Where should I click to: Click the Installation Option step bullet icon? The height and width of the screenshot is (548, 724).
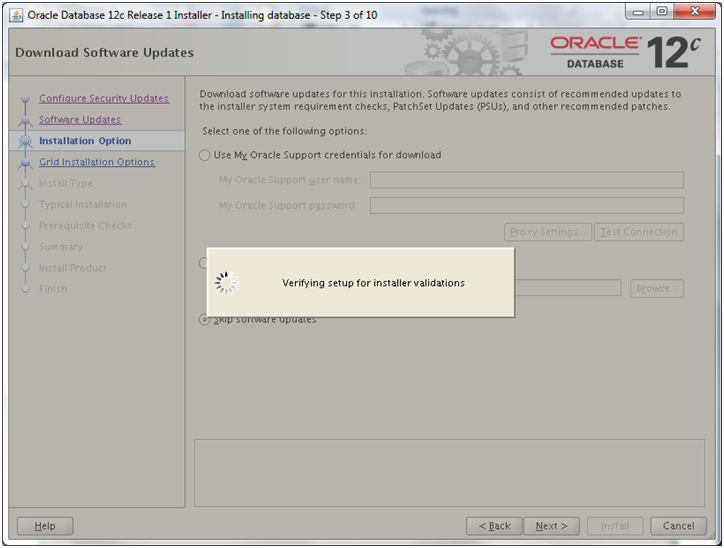point(25,141)
